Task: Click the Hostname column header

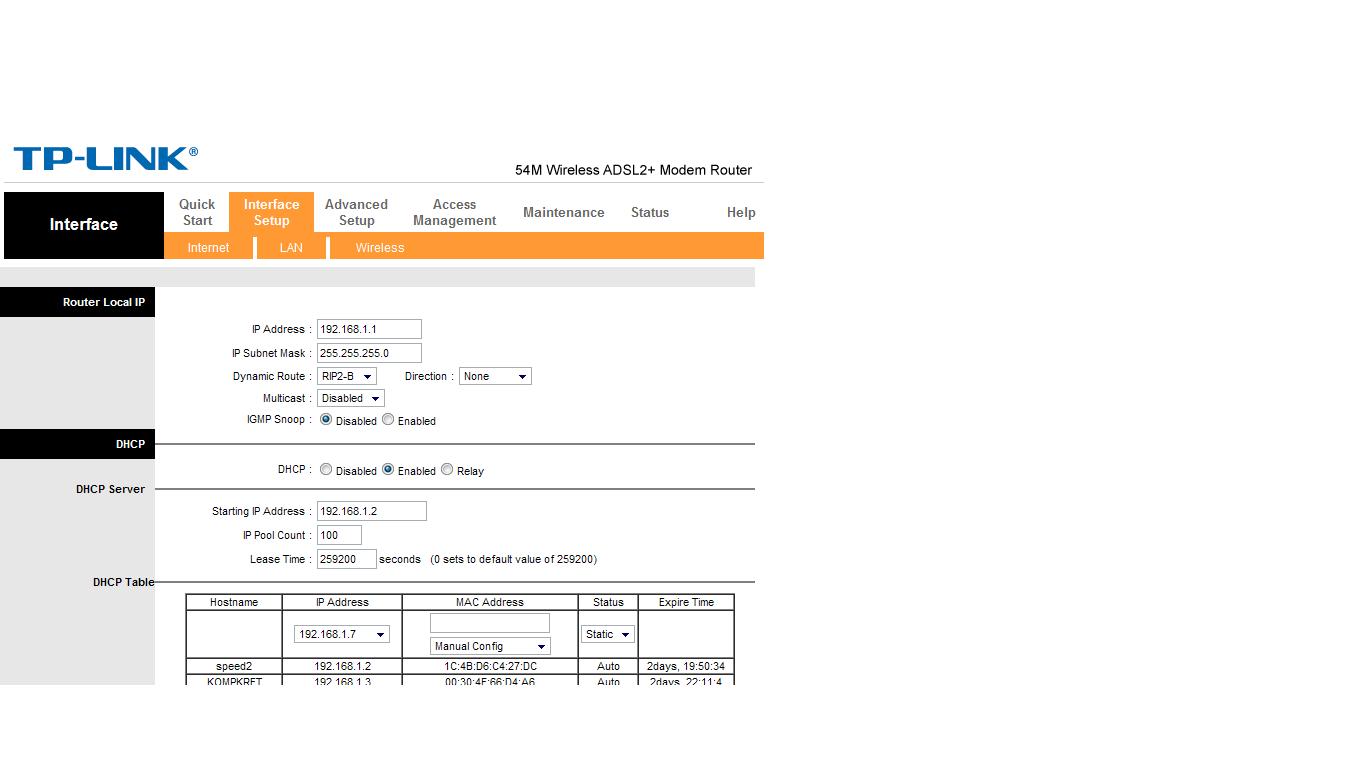Action: tap(234, 602)
